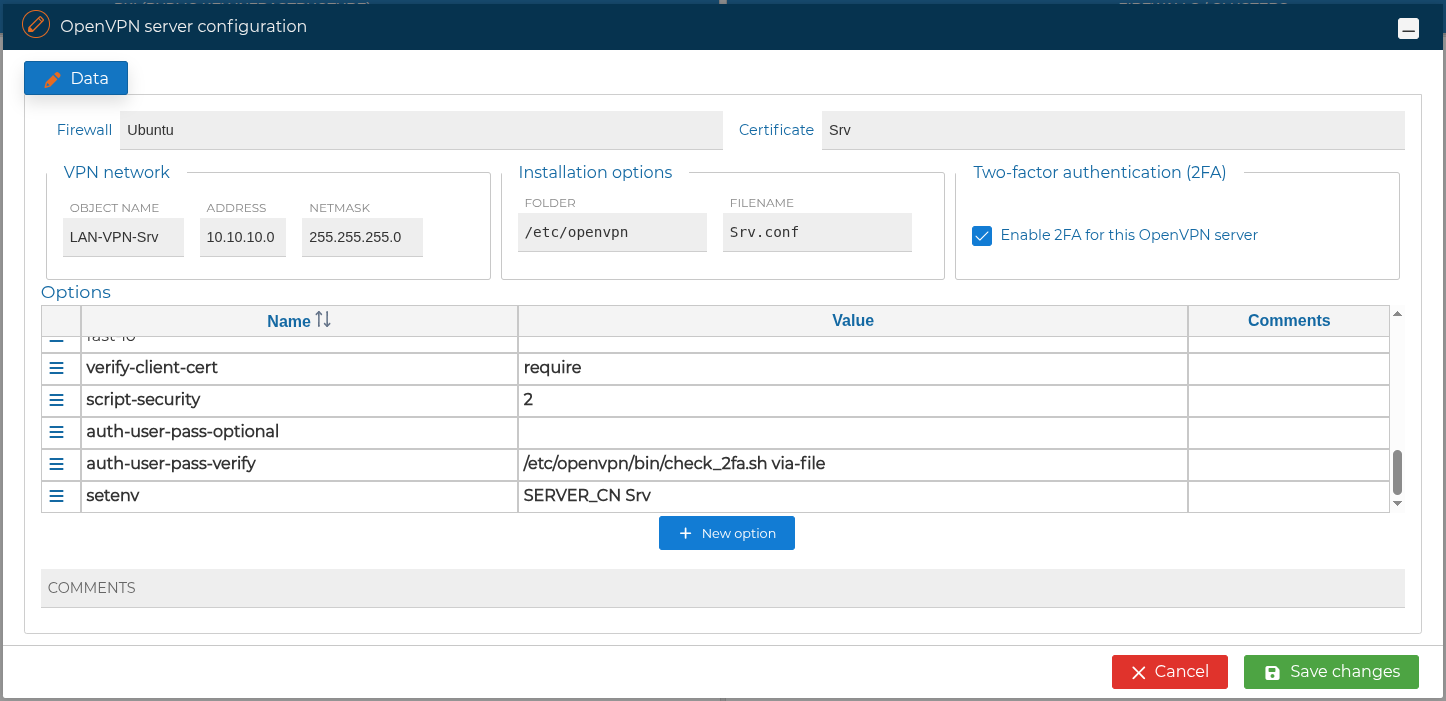Select the script-security option name cell
1446x701 pixels.
tap(299, 400)
